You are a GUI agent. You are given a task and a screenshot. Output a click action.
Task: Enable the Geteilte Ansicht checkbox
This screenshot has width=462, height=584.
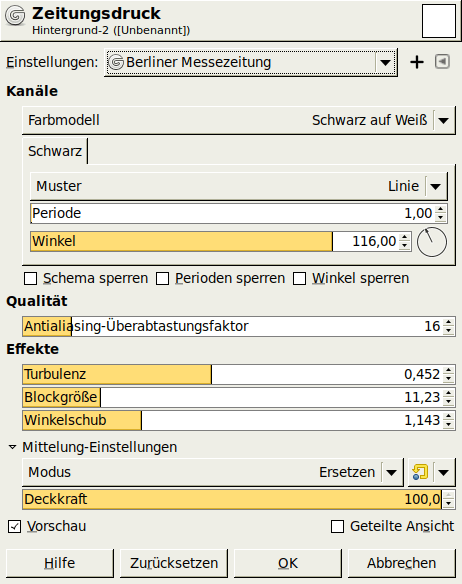tap(337, 526)
